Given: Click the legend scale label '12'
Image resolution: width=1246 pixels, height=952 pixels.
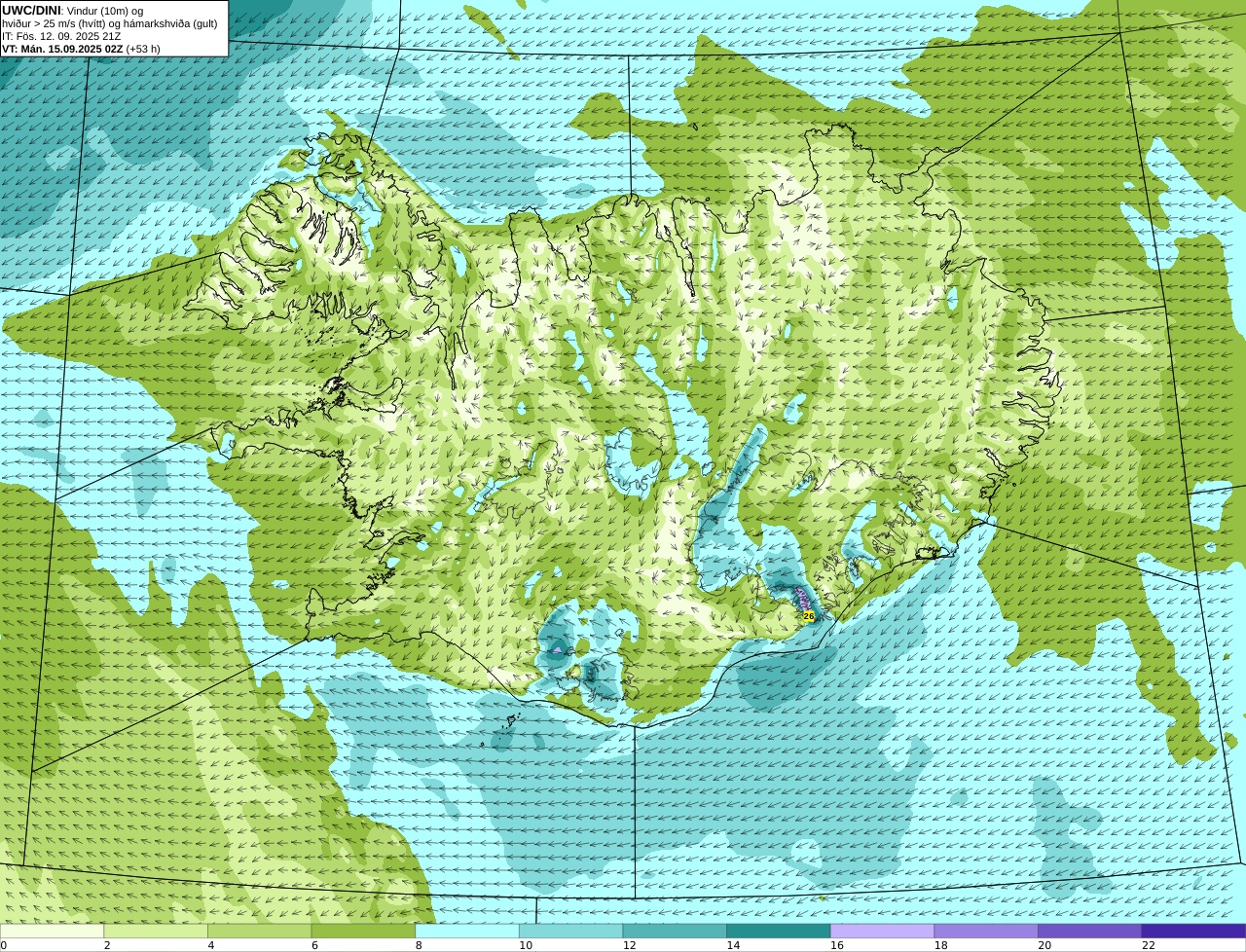Looking at the screenshot, I should point(630,945).
